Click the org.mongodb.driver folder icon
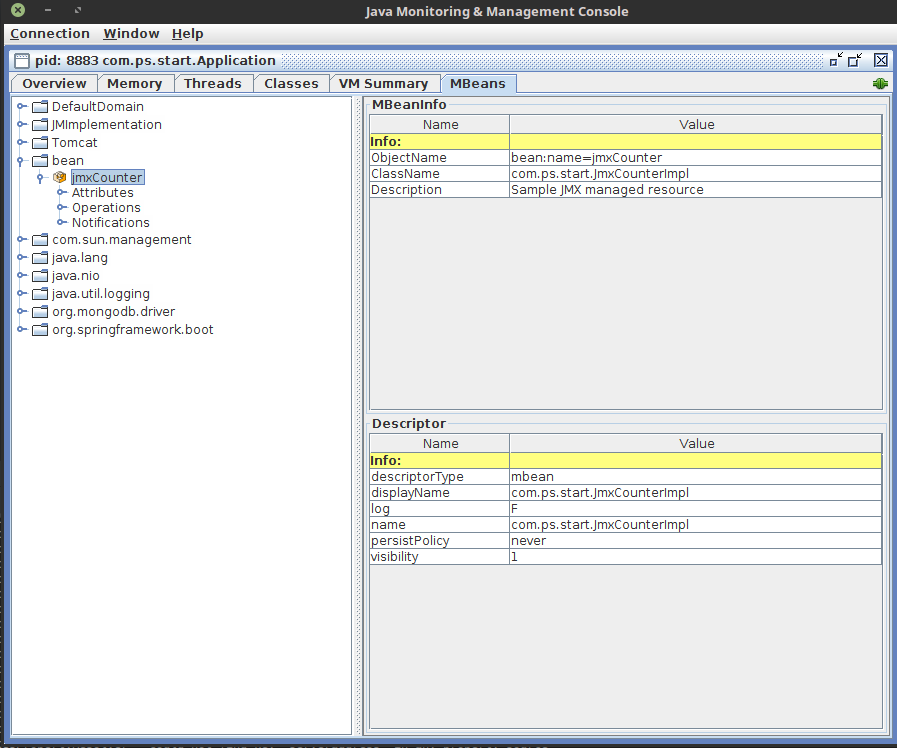The image size is (897, 748). click(40, 312)
